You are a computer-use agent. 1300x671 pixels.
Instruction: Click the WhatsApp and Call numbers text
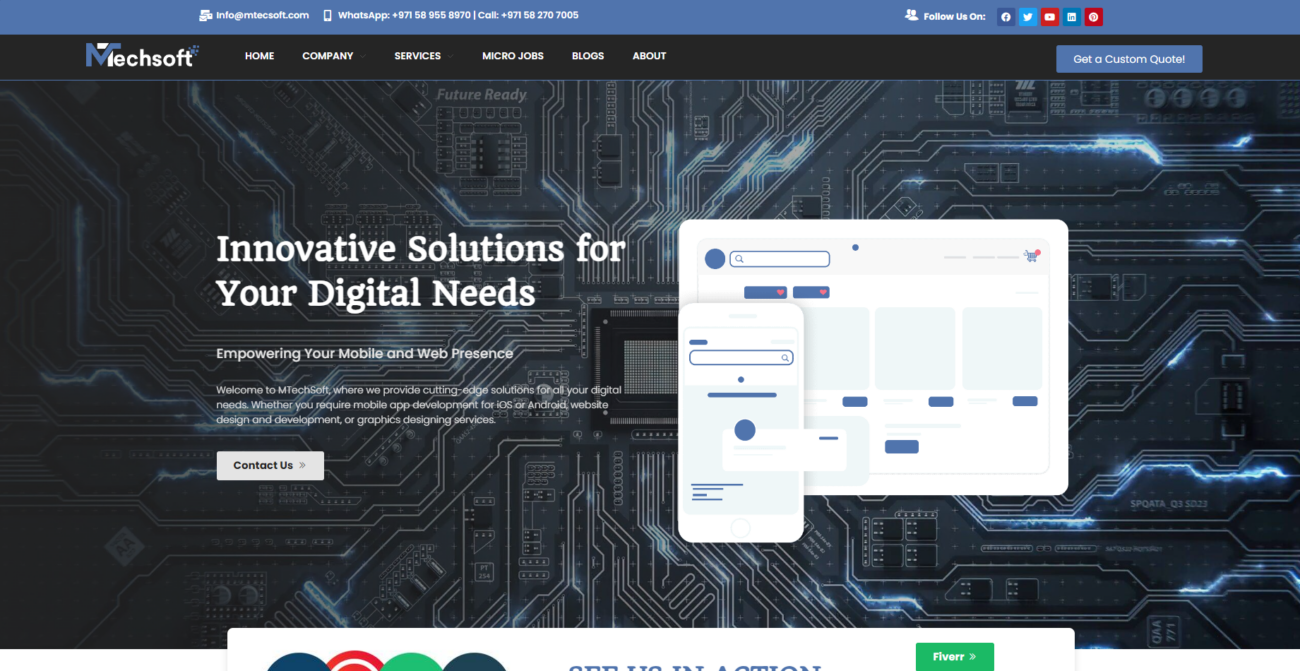458,15
